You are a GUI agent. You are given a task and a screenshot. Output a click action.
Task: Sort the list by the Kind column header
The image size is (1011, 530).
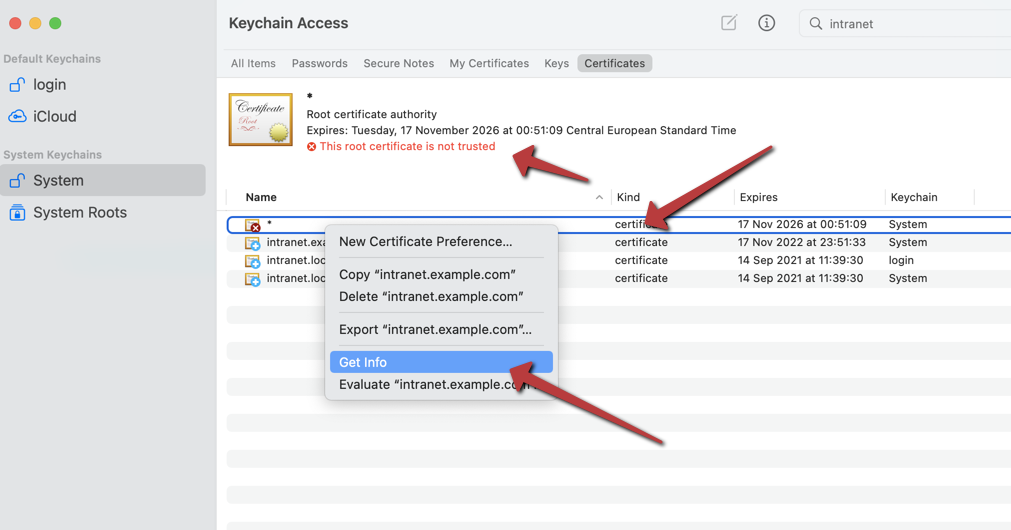pyautogui.click(x=628, y=197)
